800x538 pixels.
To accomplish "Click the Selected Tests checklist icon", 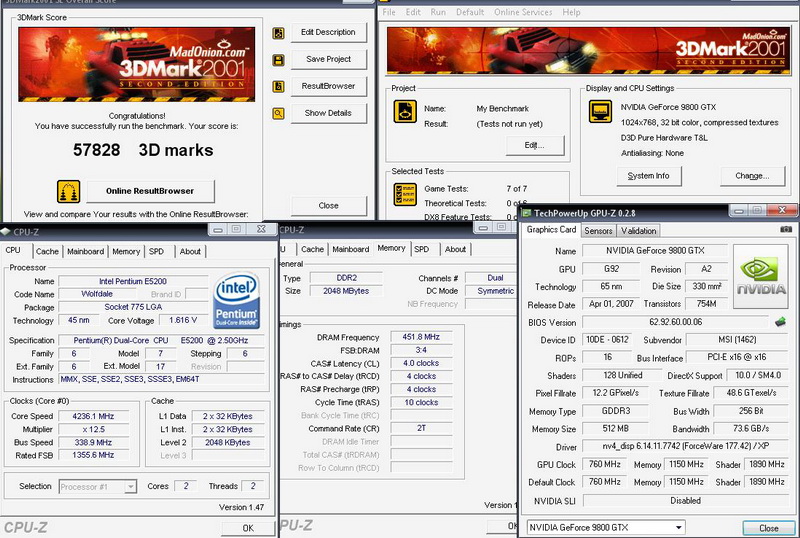I will pos(405,195).
